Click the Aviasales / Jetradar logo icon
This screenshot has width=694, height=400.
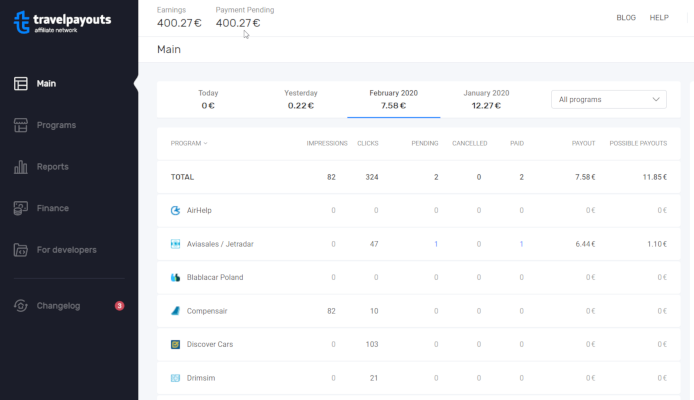tap(175, 244)
